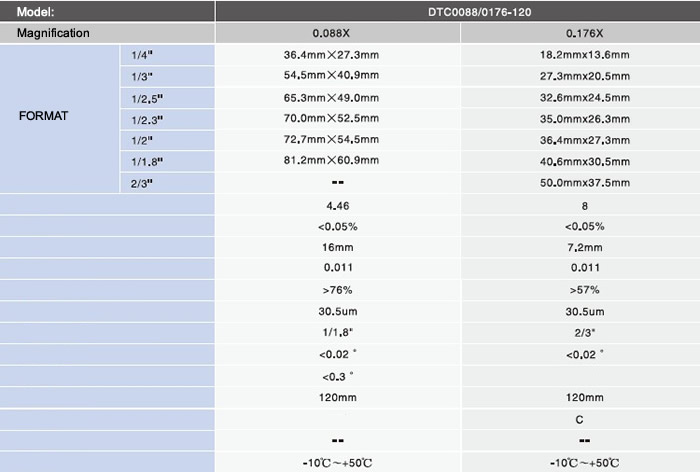Select the >76% value cell
This screenshot has height=472, width=700.
tap(338, 290)
